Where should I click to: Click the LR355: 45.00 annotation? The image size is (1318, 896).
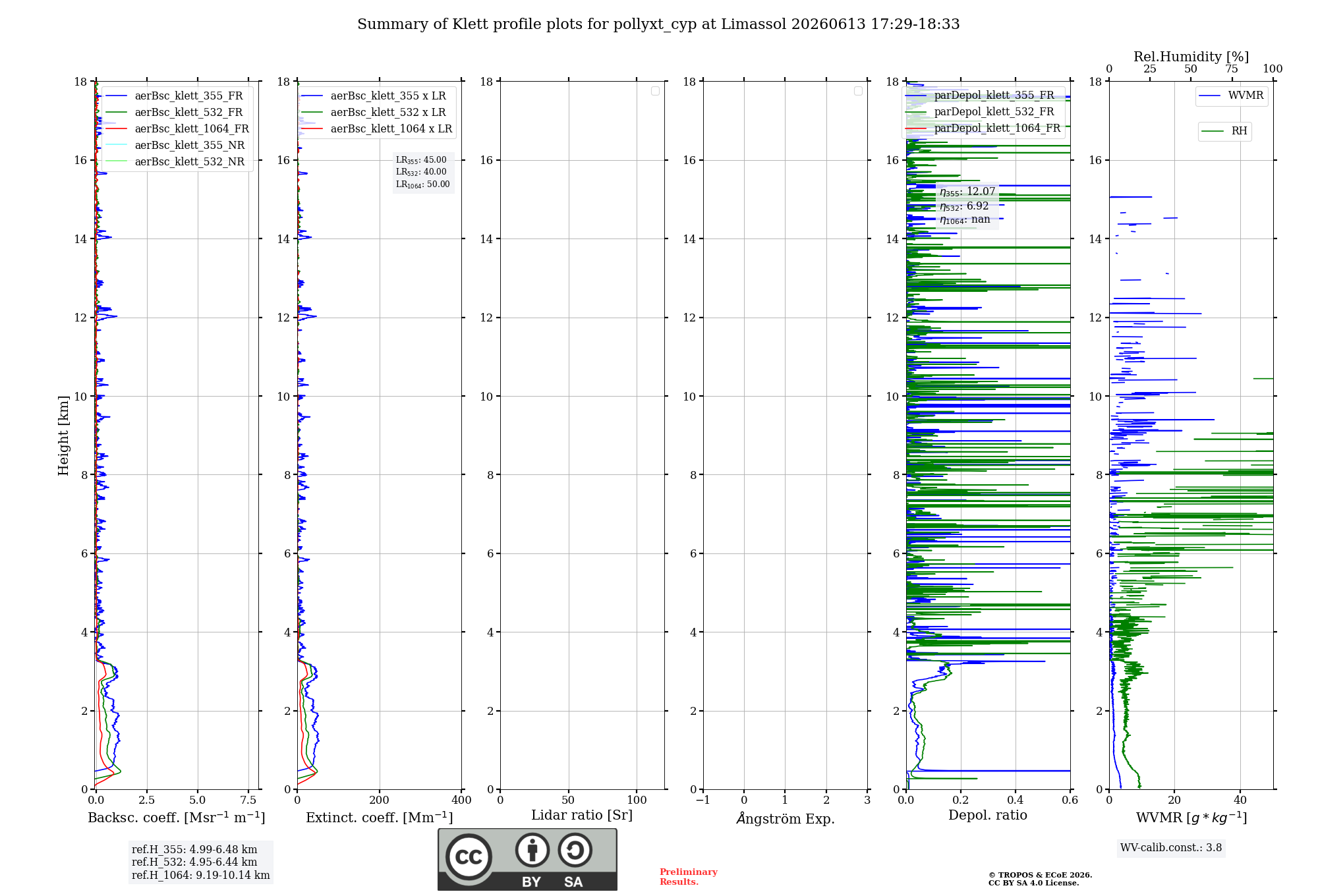[x=421, y=160]
